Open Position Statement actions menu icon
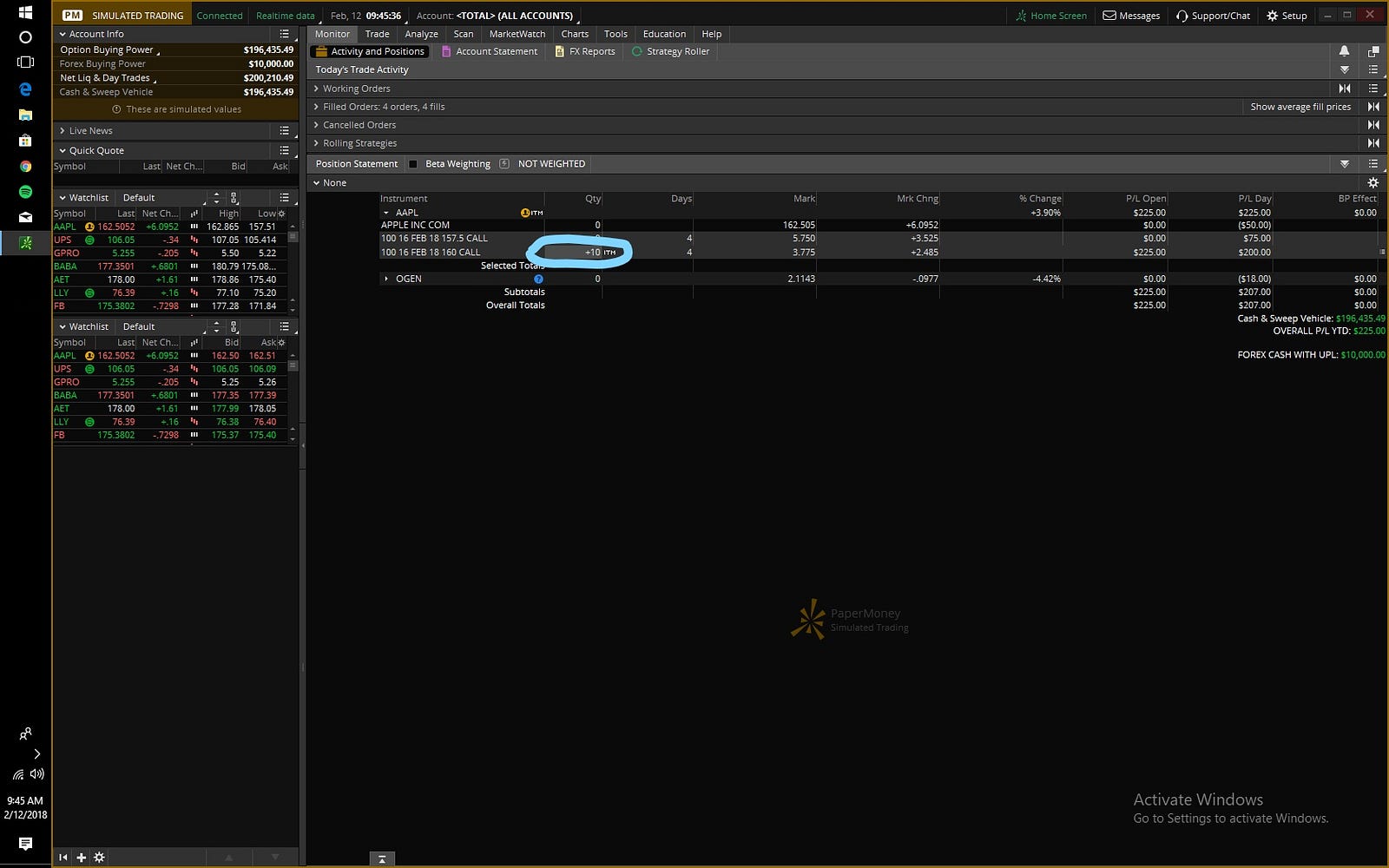Image resolution: width=1389 pixels, height=868 pixels. tap(1373, 163)
